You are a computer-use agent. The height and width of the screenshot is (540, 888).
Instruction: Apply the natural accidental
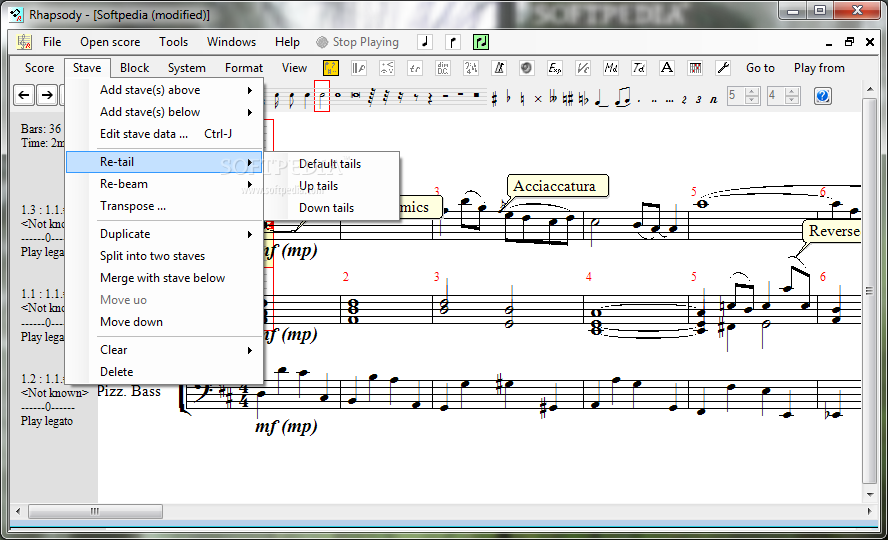click(522, 98)
